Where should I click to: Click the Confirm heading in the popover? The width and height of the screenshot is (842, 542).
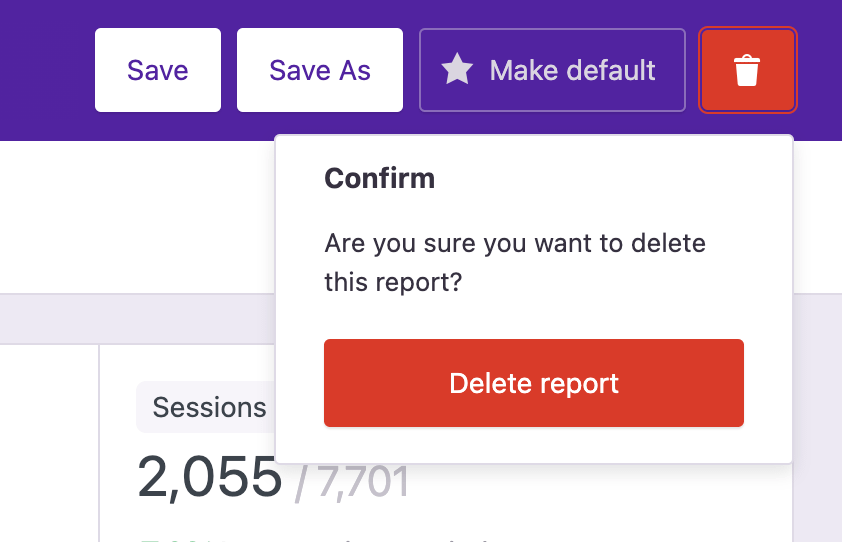tap(380, 179)
